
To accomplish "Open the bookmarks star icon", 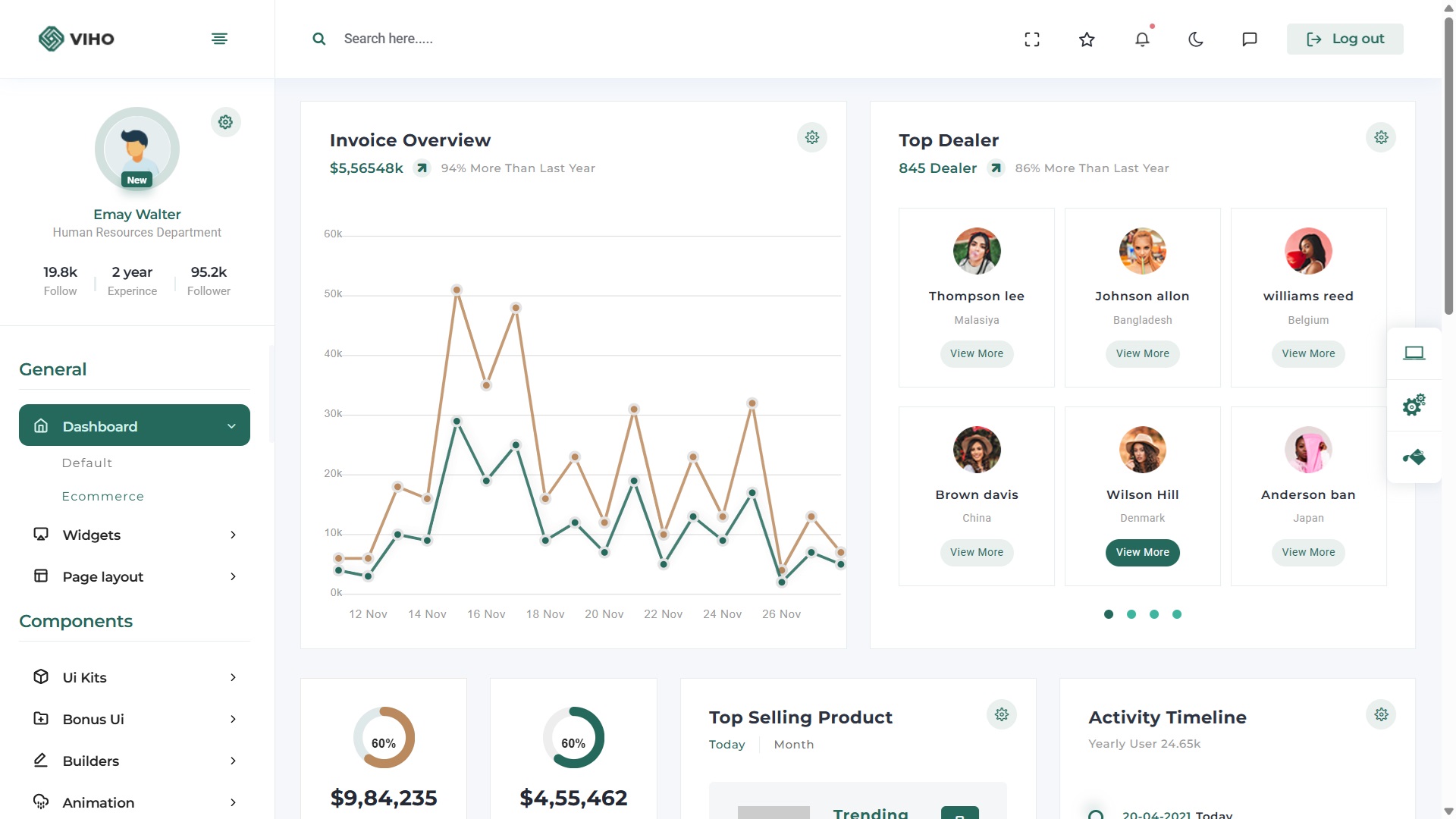I will point(1087,39).
